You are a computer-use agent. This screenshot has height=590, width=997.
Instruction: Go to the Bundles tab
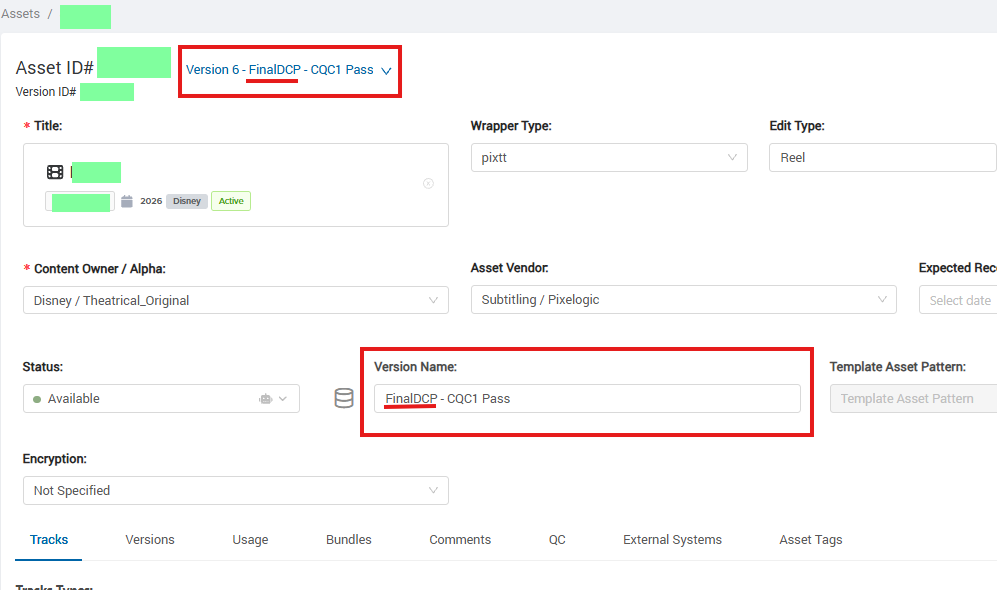click(349, 540)
